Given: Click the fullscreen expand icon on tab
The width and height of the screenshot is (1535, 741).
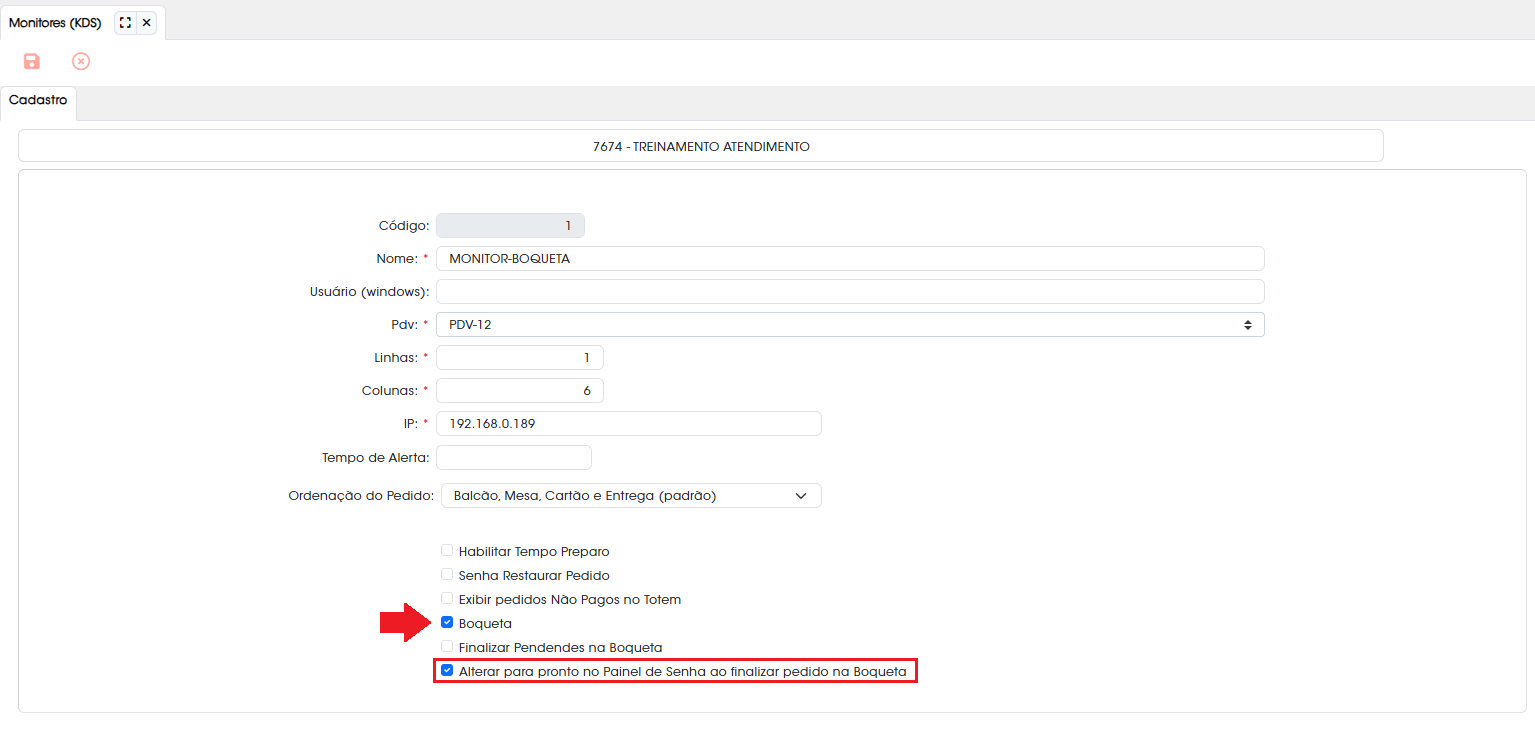Looking at the screenshot, I should pos(125,22).
